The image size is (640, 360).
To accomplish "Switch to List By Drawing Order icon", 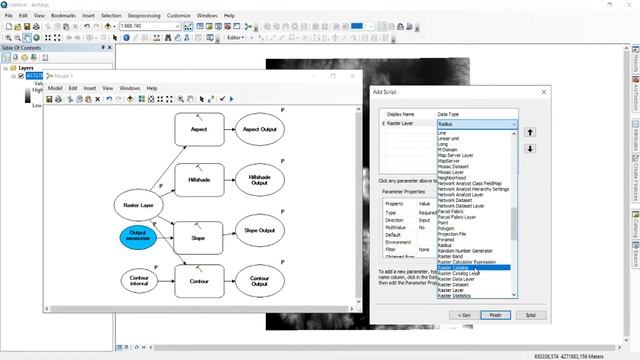I will [x=6, y=58].
